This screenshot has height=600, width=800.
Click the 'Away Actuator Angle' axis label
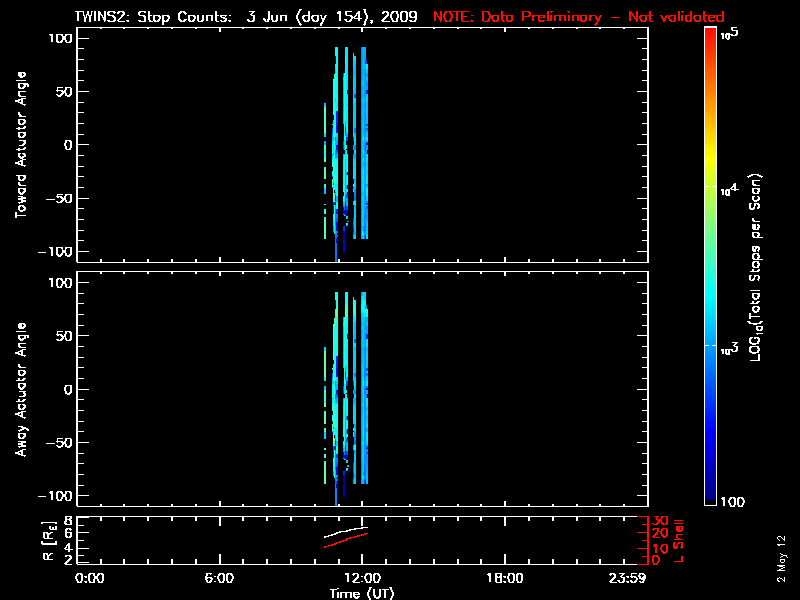20,390
